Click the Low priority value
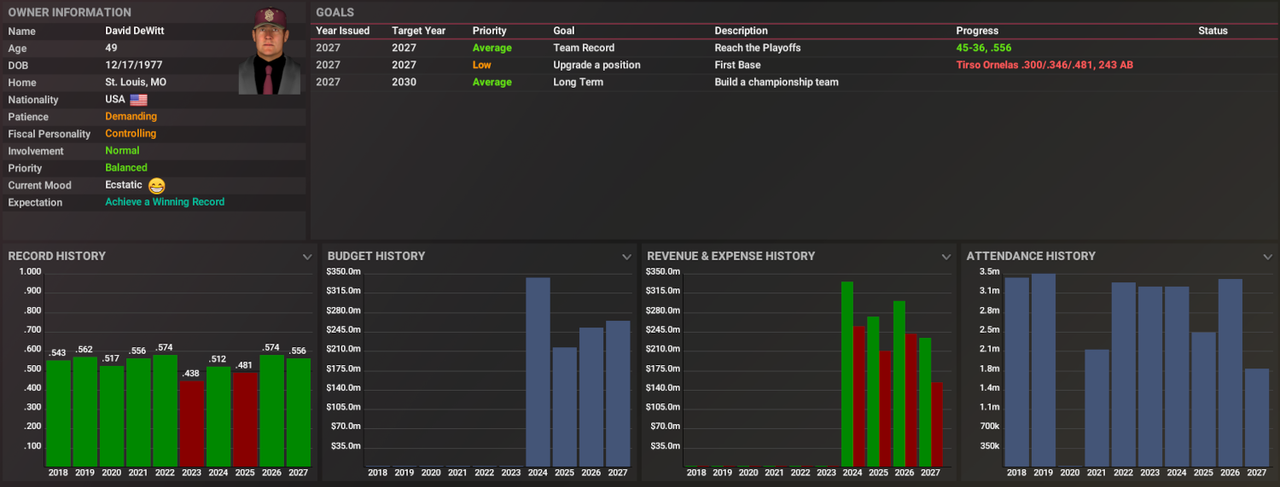 [482, 65]
